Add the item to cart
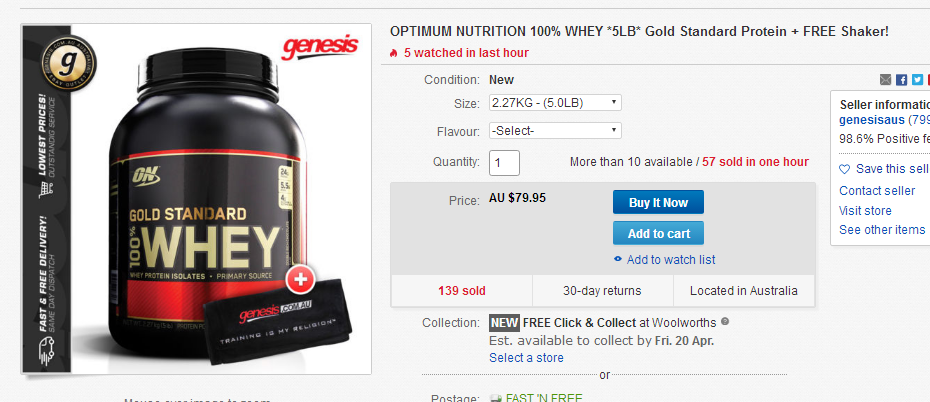The width and height of the screenshot is (930, 402). tap(658, 233)
